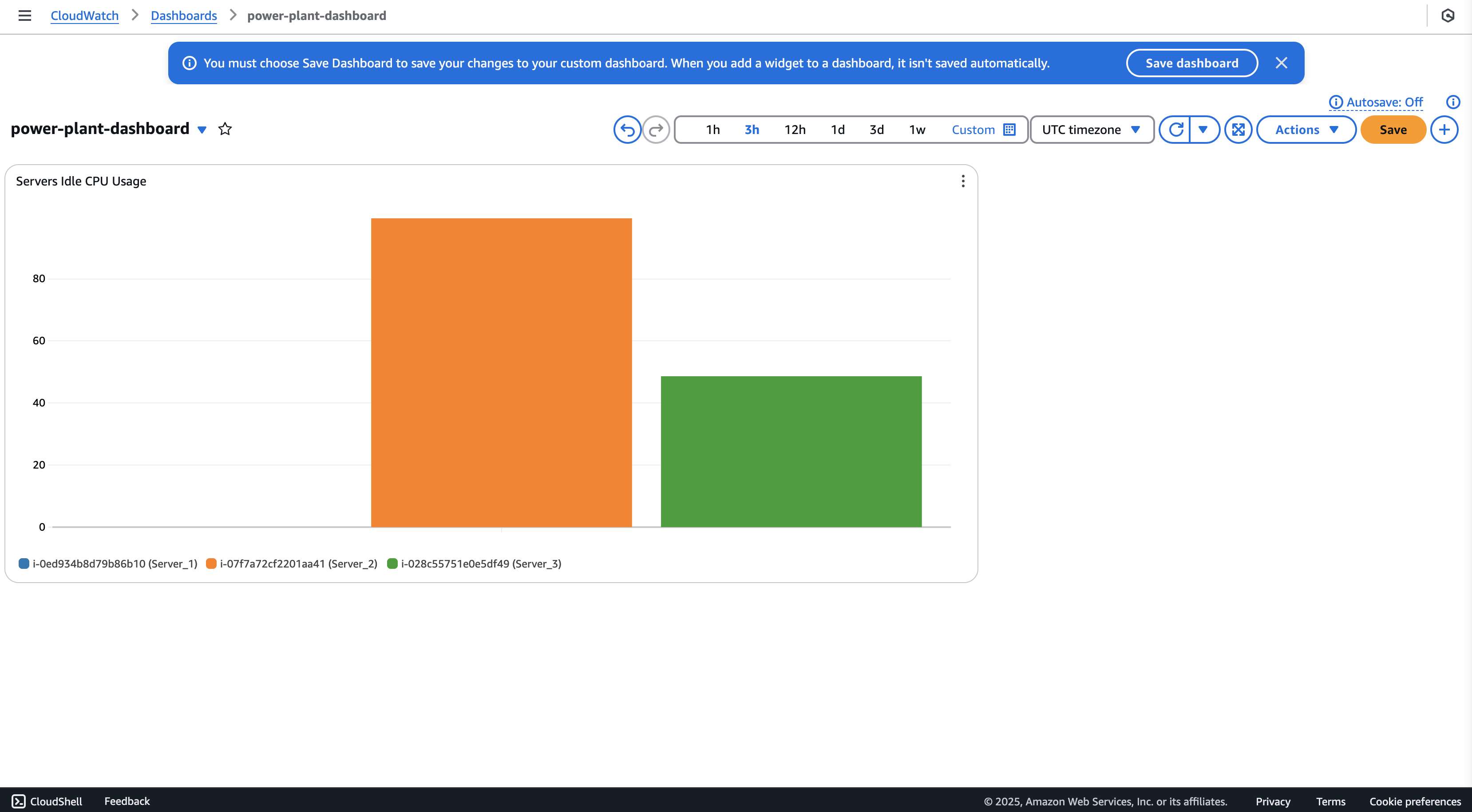Mark dashboard as favorite with star
1472x812 pixels.
(225, 129)
